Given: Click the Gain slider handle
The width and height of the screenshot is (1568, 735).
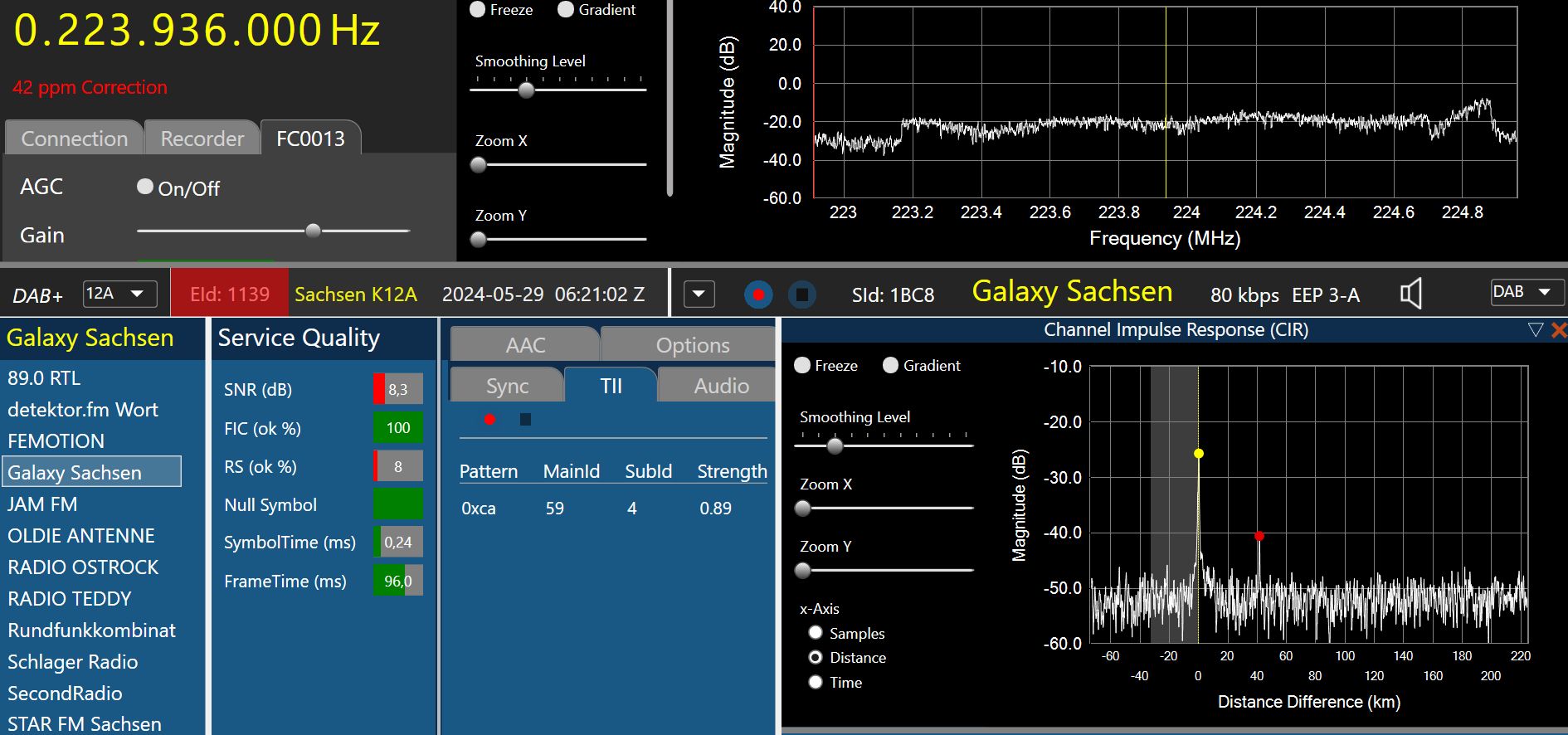Looking at the screenshot, I should pos(313,231).
